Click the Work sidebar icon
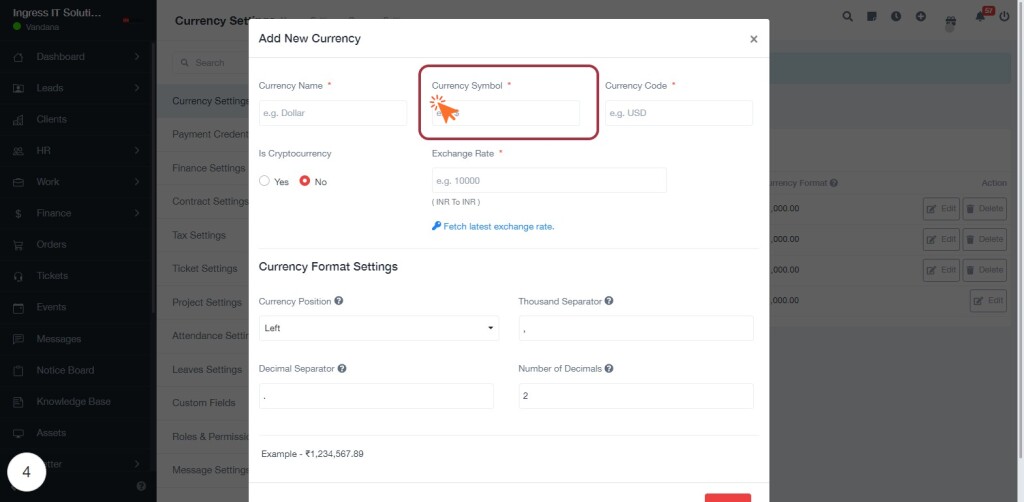The image size is (1024, 502). (x=18, y=182)
